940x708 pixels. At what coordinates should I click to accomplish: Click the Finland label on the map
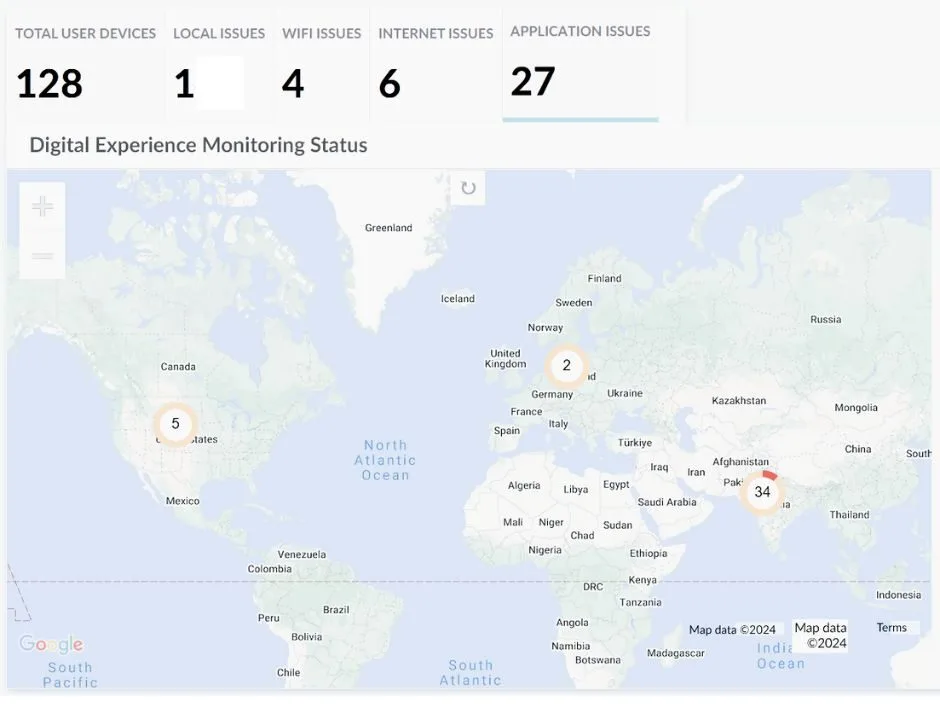(604, 278)
